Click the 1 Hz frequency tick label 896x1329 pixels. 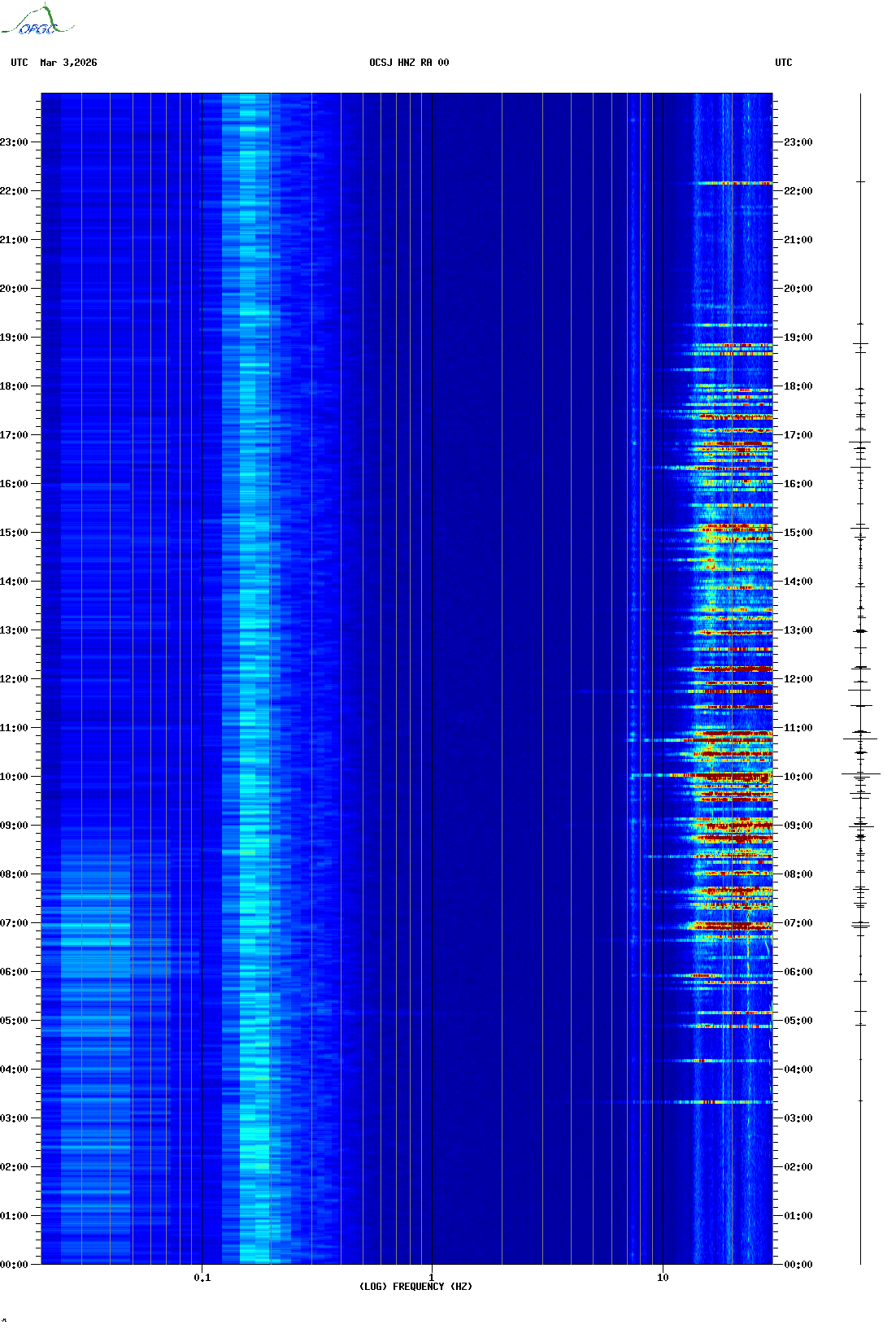pyautogui.click(x=431, y=1277)
